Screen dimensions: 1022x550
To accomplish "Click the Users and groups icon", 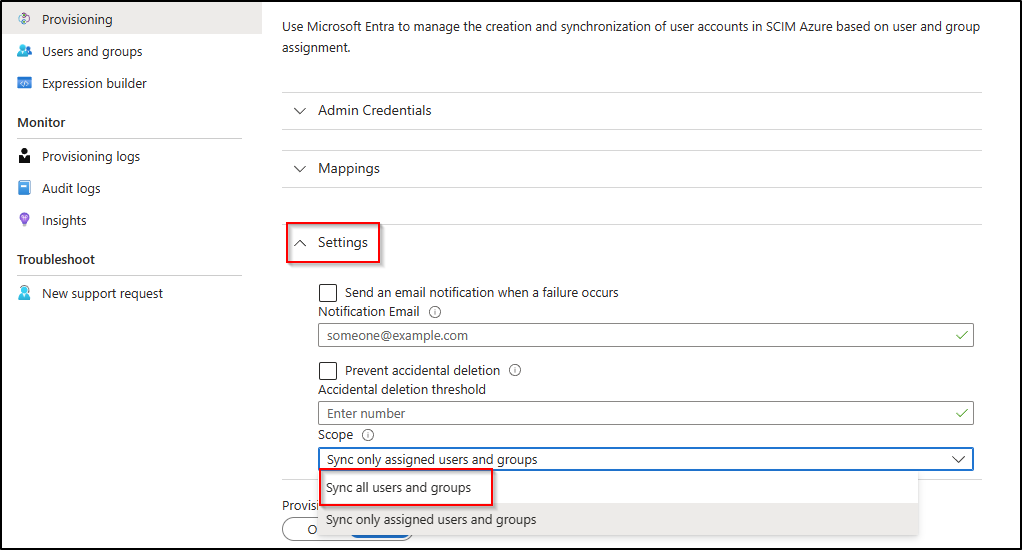I will coord(25,51).
